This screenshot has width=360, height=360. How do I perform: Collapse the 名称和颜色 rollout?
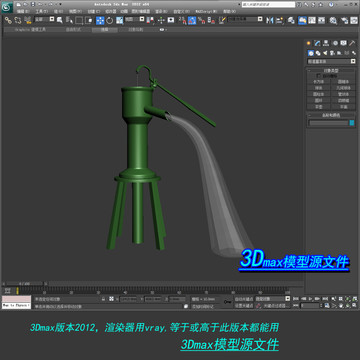click(x=331, y=115)
